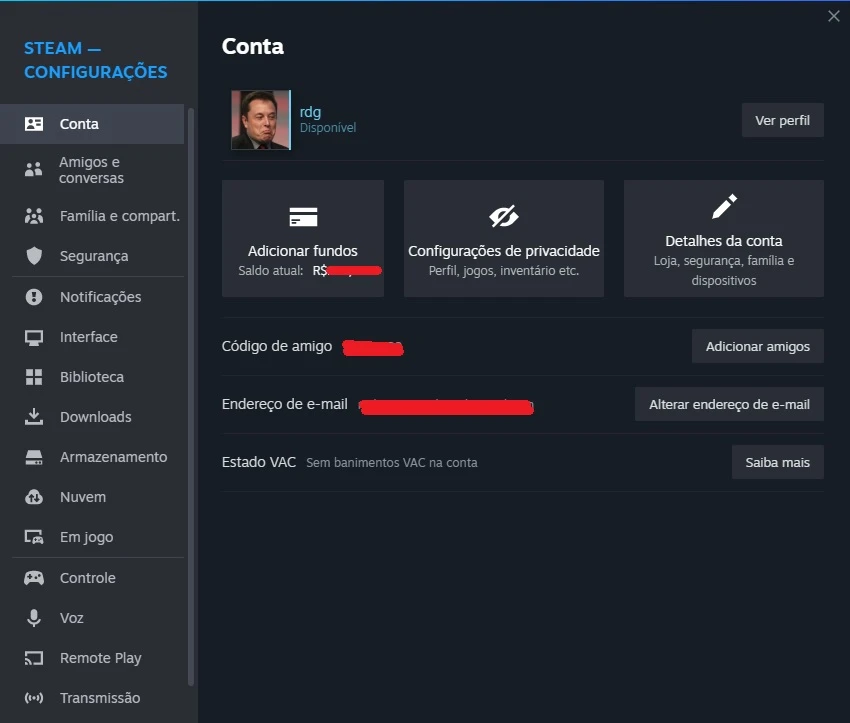Click the Controle gamepad icon

click(34, 578)
